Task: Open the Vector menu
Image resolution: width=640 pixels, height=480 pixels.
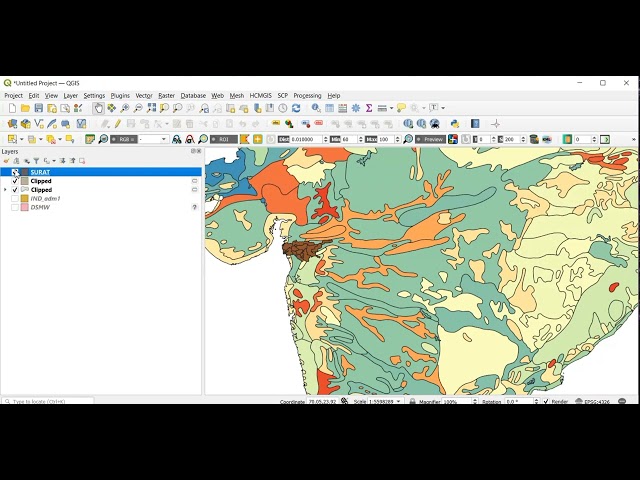Action: pyautogui.click(x=144, y=96)
